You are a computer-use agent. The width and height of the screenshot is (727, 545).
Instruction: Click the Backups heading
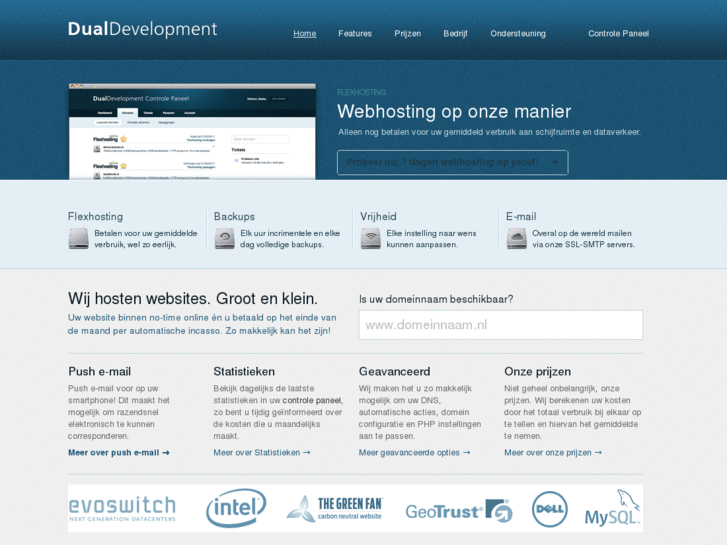pos(234,217)
